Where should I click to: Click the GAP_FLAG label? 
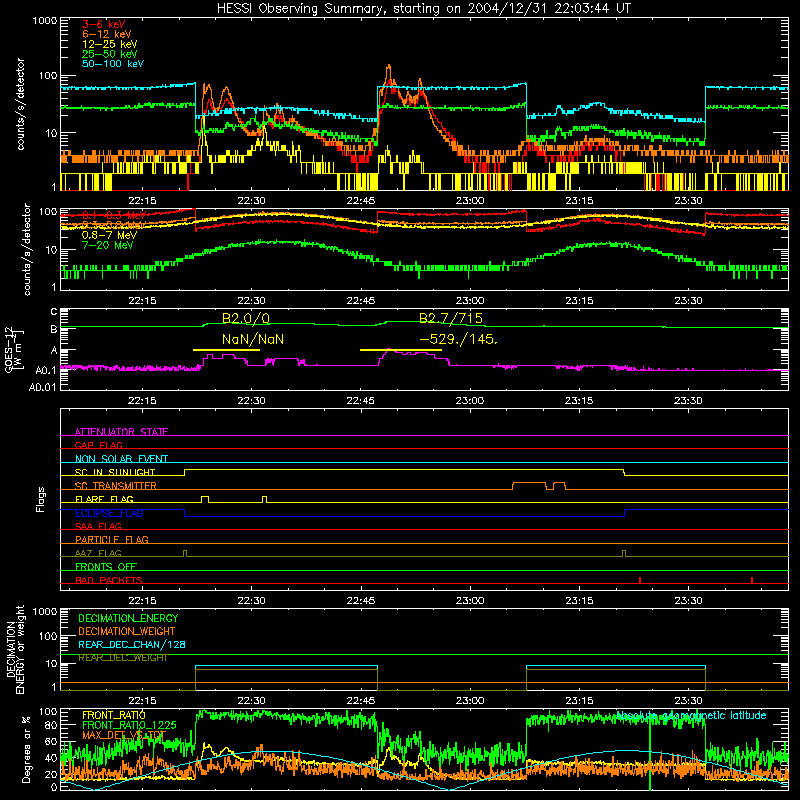point(98,445)
